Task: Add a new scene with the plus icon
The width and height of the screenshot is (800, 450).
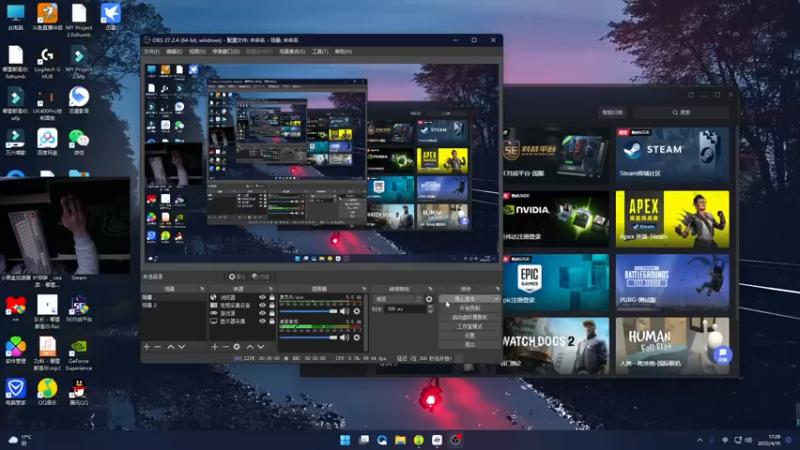Action: tap(146, 347)
